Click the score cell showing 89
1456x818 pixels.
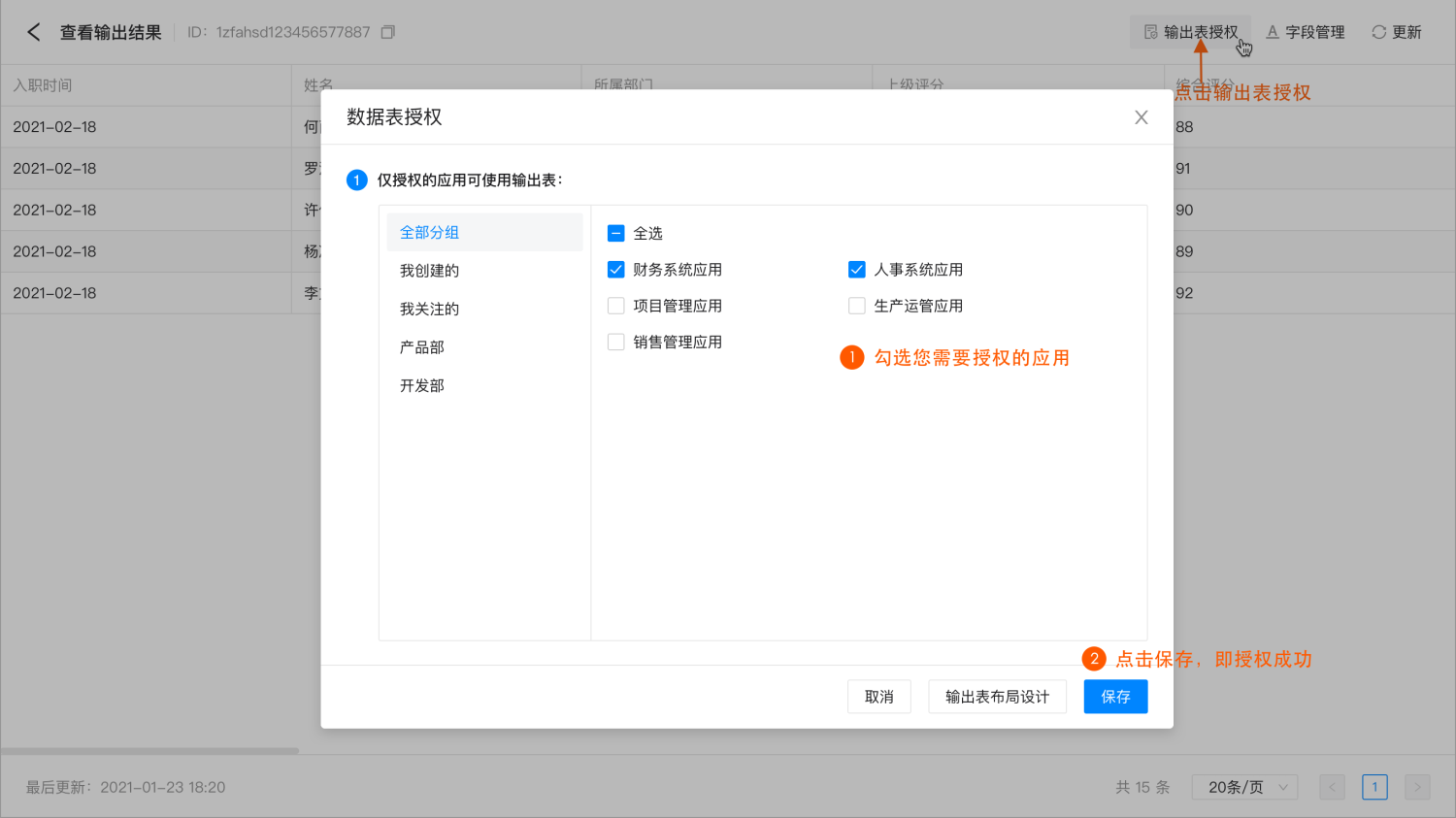tap(1184, 251)
